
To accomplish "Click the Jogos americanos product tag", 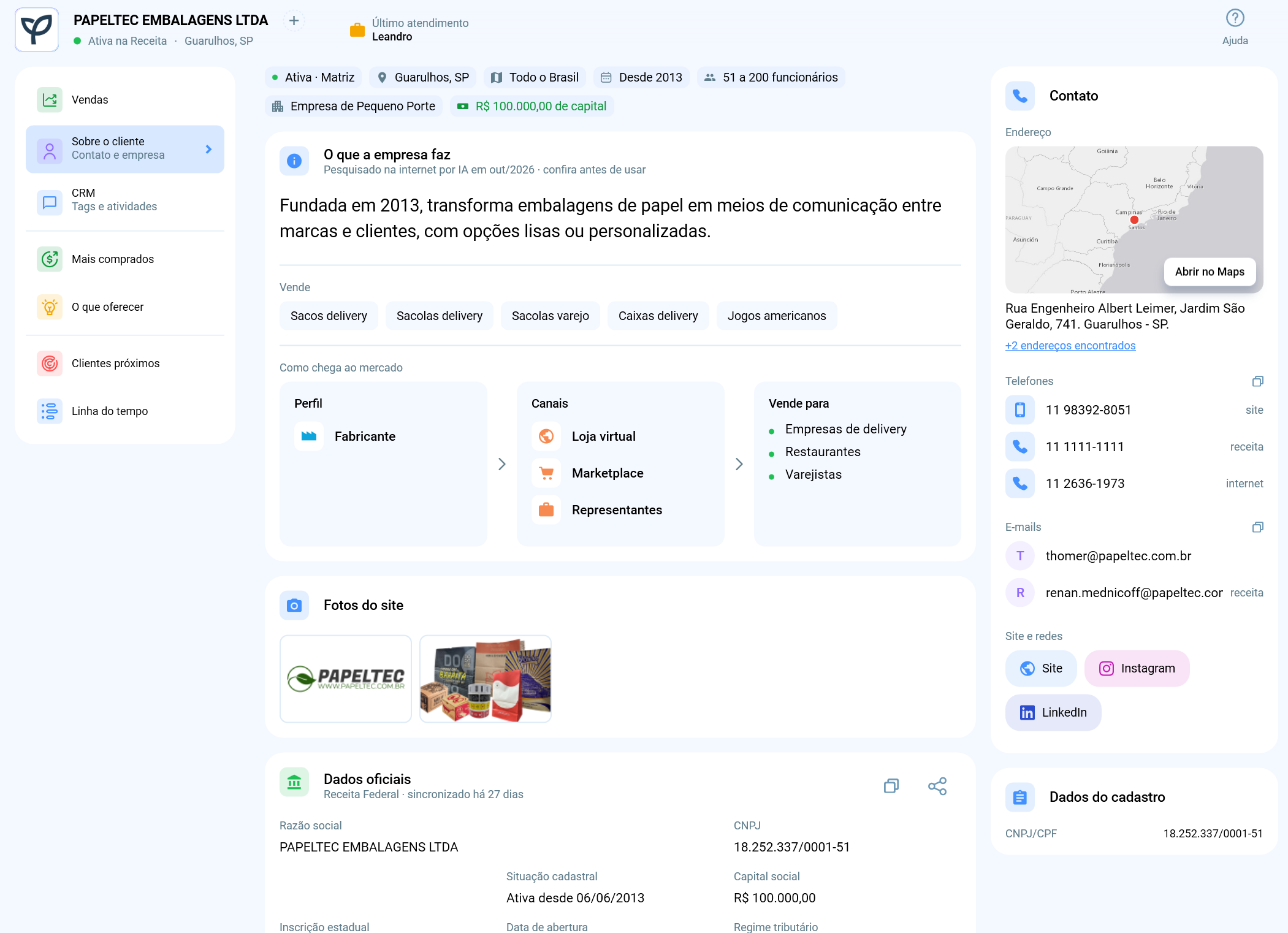I will pyautogui.click(x=777, y=316).
